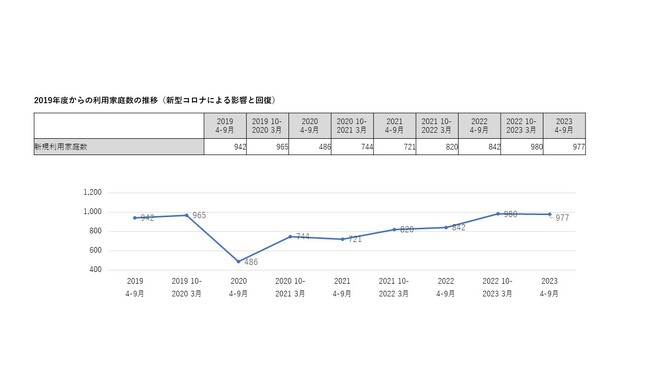This screenshot has height=366, width=650.
Task: Click the 842 data label on the line chart
Action: point(458,228)
